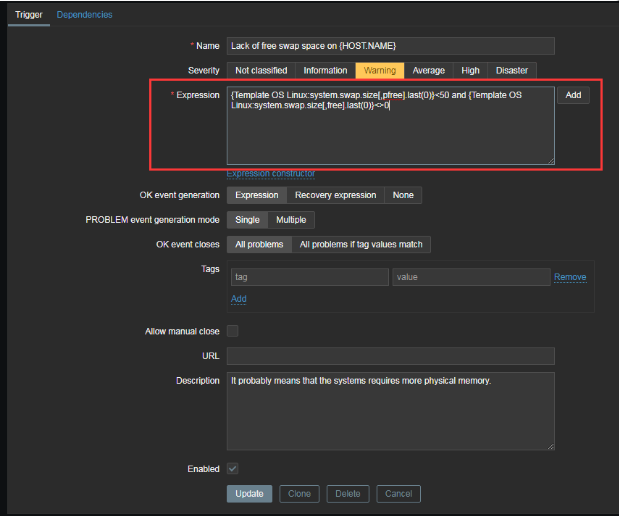619x516 pixels.
Task: Choose the Average severity option
Action: click(x=428, y=71)
